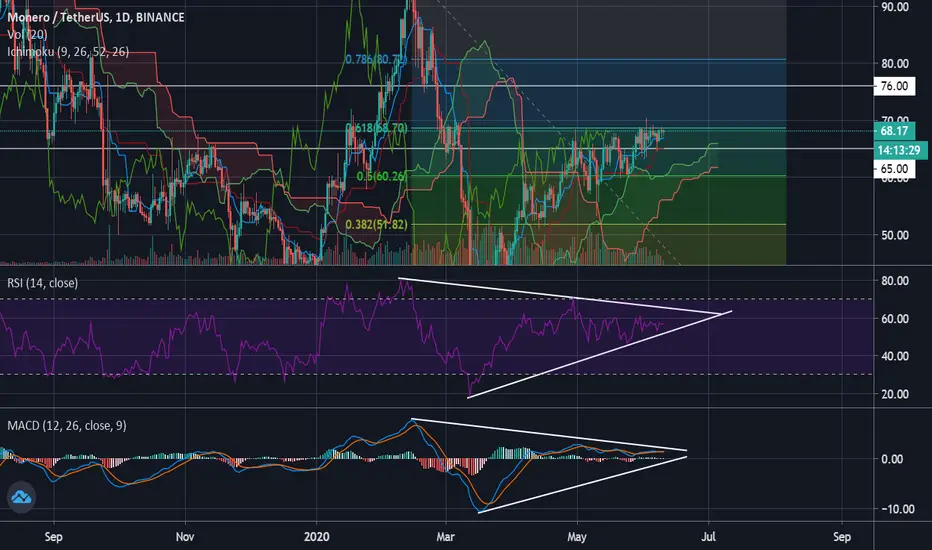Click the 50.00 price axis value
Image resolution: width=932 pixels, height=550 pixels.
pos(895,235)
